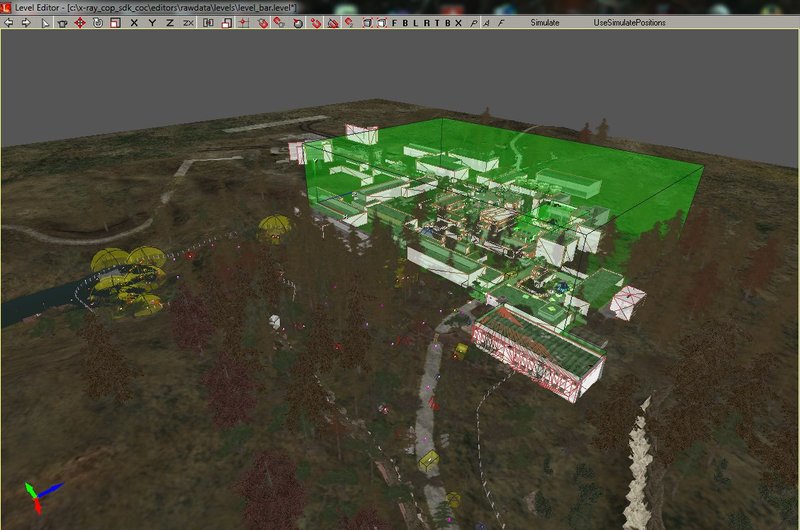Switch to Left view with L button

pyautogui.click(x=415, y=22)
